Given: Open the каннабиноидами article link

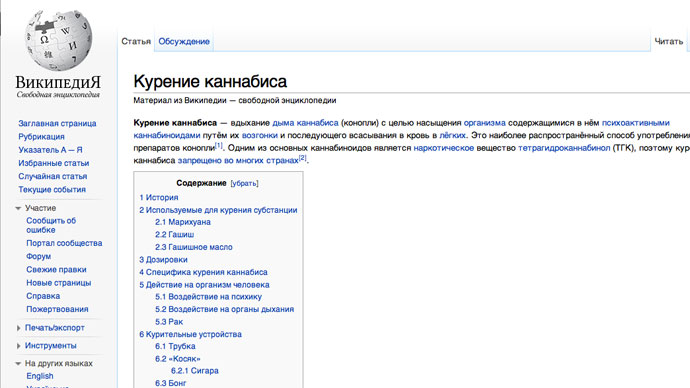Looking at the screenshot, I should (167, 135).
